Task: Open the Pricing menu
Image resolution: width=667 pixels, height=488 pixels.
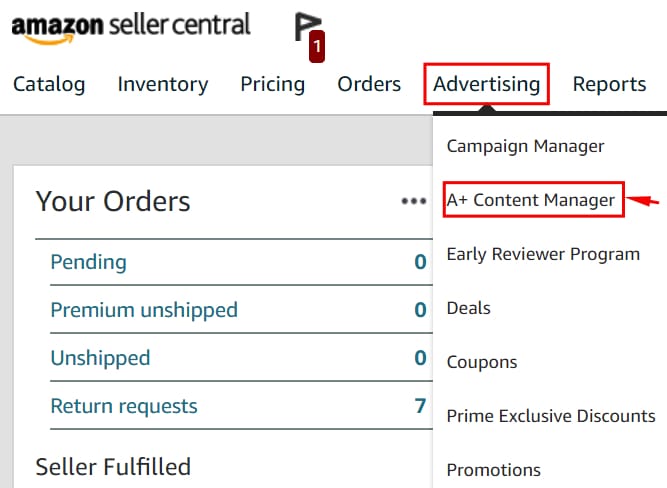Action: 273,84
